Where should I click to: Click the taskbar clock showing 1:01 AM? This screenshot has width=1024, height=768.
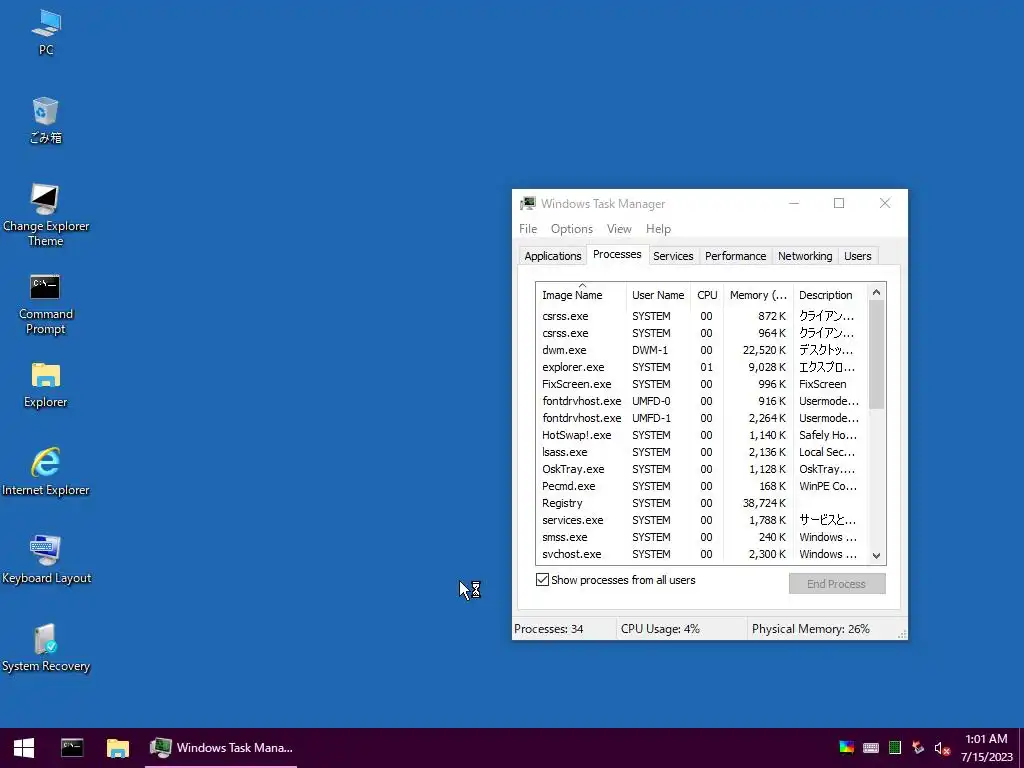pyautogui.click(x=986, y=748)
